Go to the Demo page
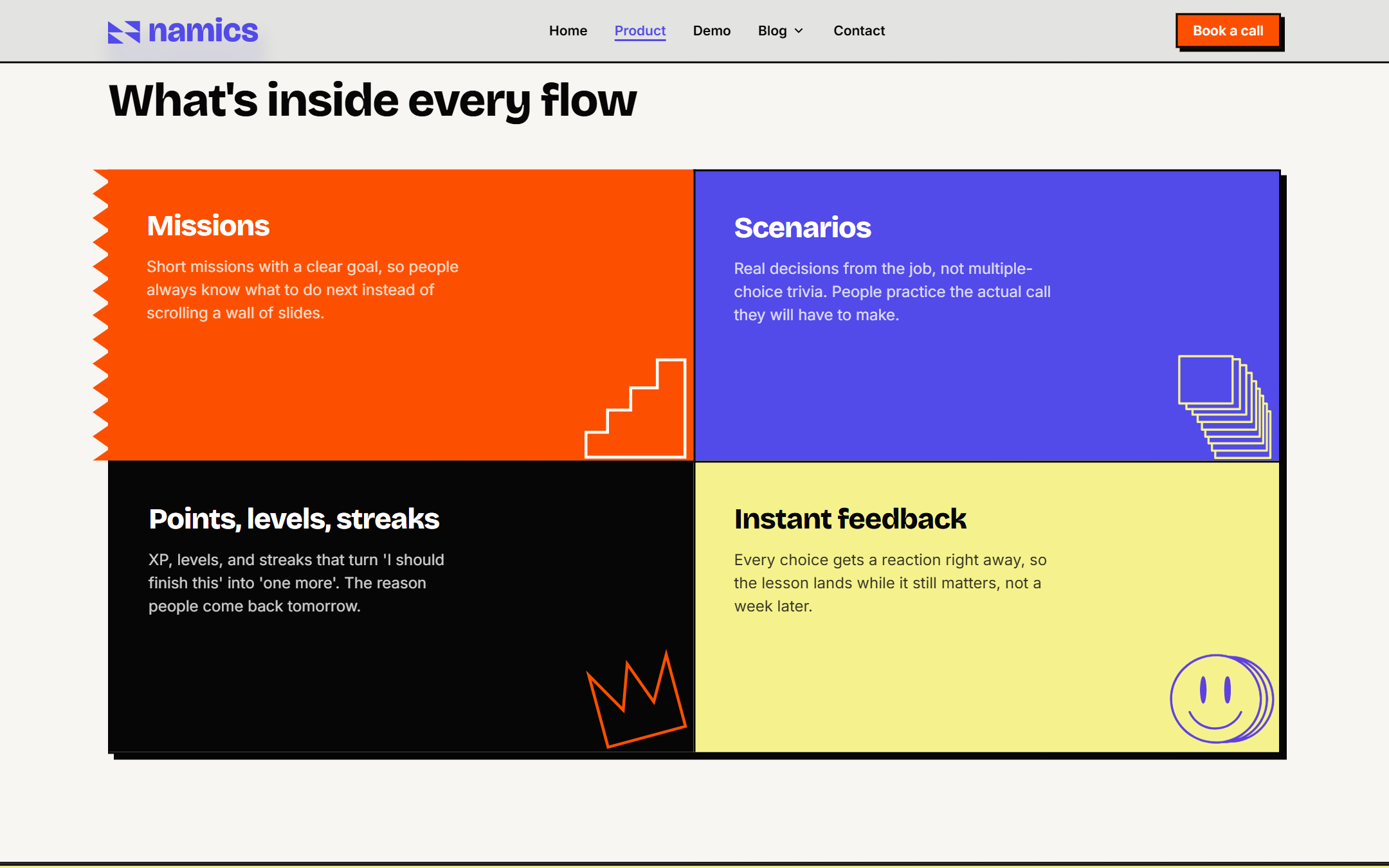This screenshot has width=1389, height=868. tap(712, 31)
